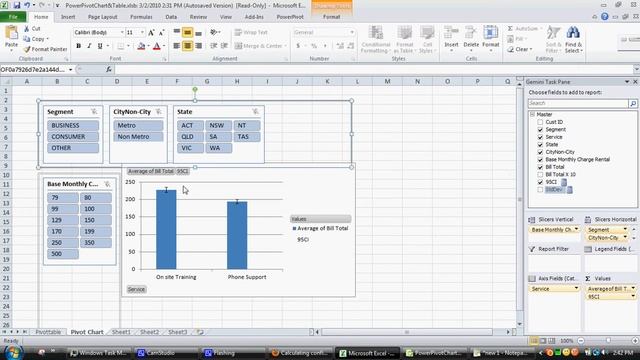Check the StdDev field checkbox

(540, 190)
